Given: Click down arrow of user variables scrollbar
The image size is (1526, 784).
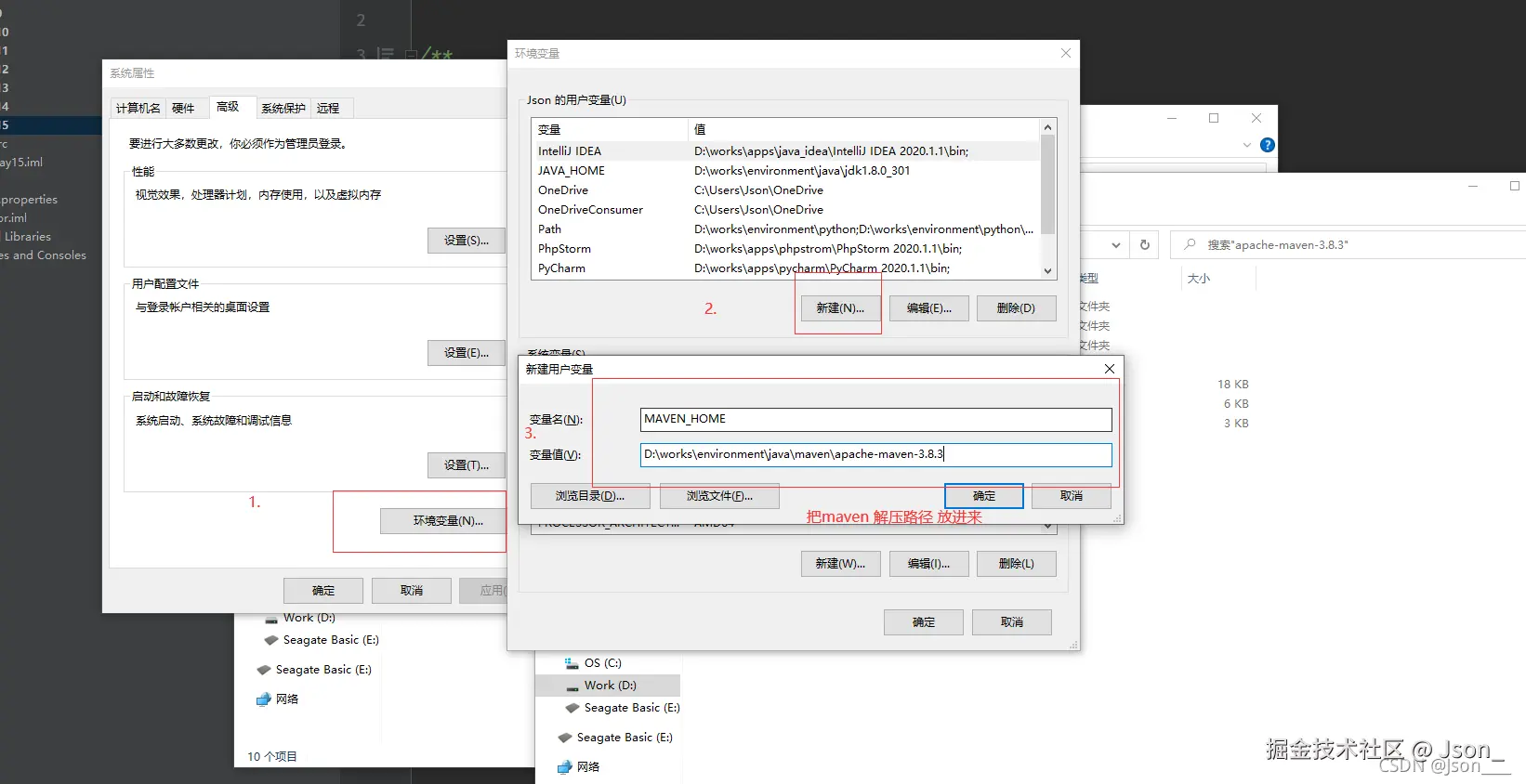Looking at the screenshot, I should coord(1047,271).
